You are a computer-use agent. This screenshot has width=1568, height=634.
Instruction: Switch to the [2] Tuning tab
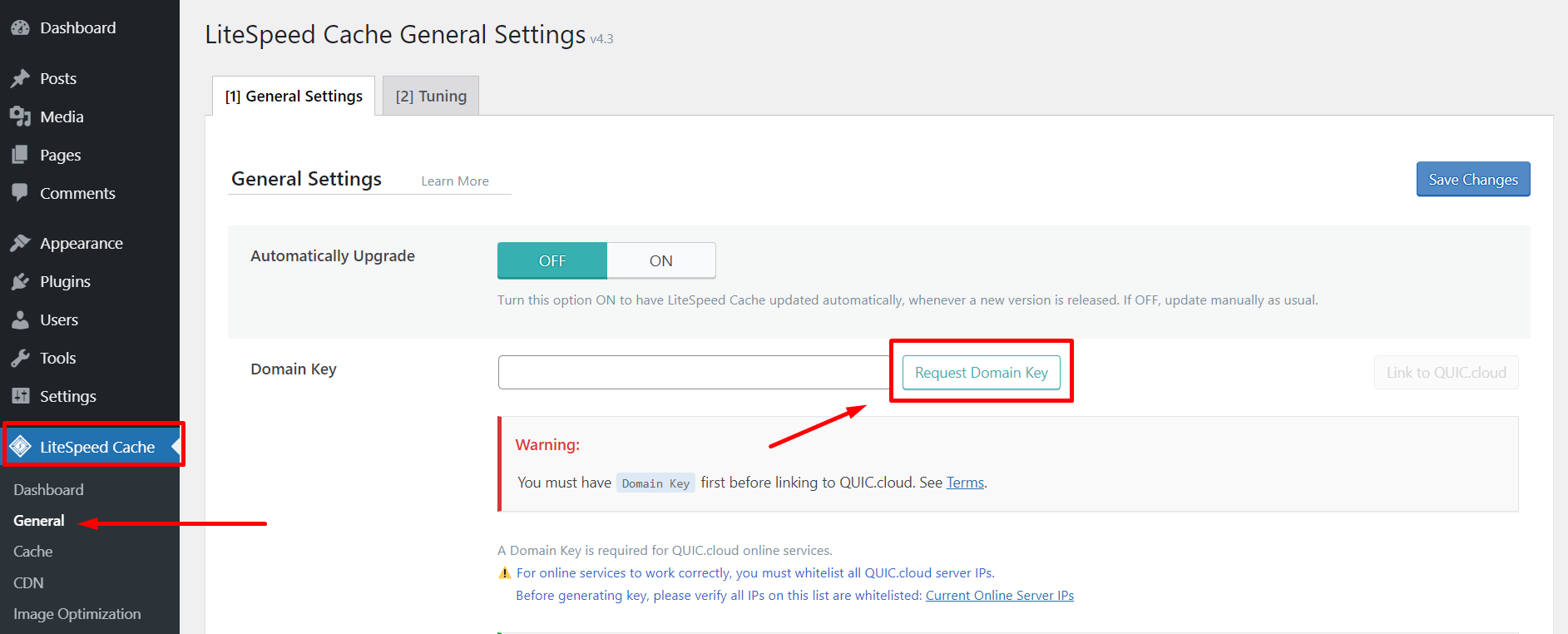pyautogui.click(x=431, y=96)
